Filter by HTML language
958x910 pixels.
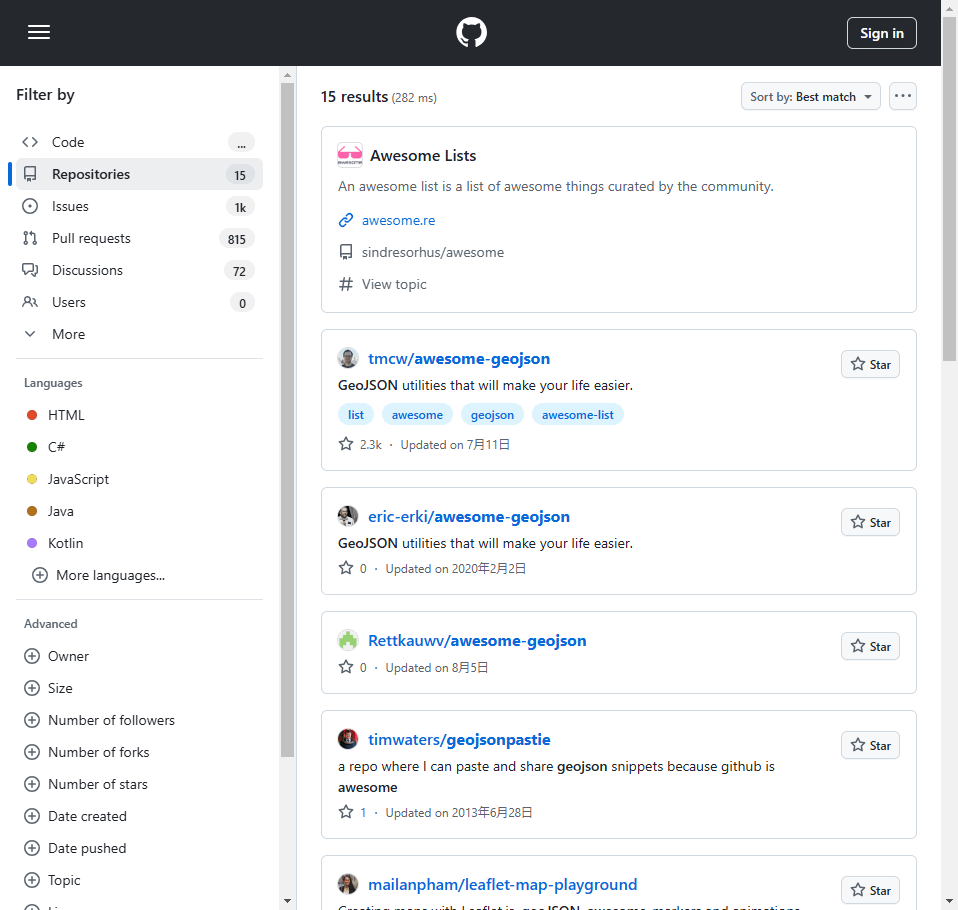pos(66,415)
